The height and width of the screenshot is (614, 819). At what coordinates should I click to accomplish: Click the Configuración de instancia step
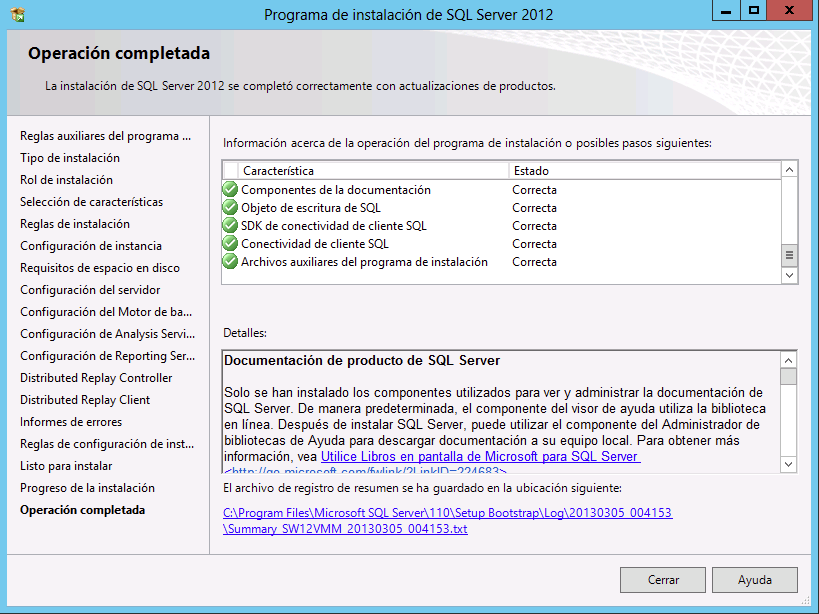click(x=91, y=246)
